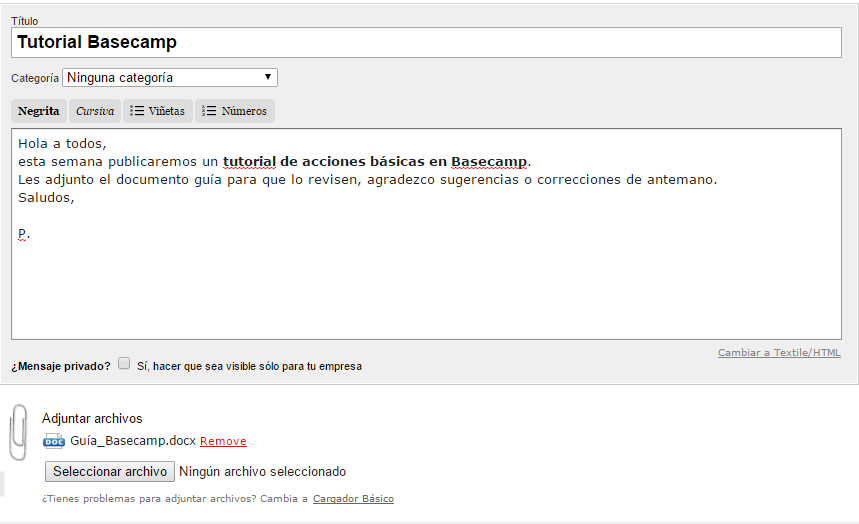Click the underlined word 'tutorial' in message
Image resolution: width=859 pixels, height=524 pixels.
[x=249, y=161]
